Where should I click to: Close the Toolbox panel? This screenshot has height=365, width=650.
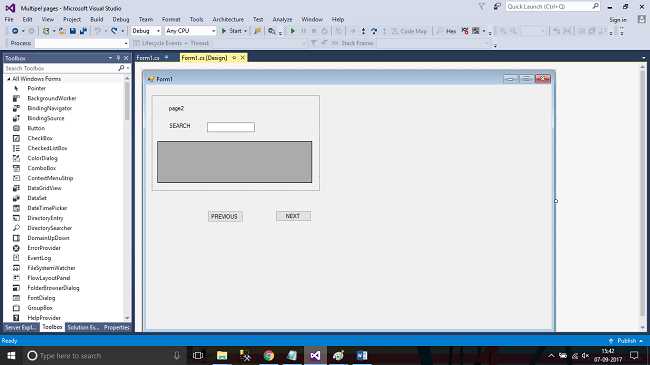(x=126, y=58)
